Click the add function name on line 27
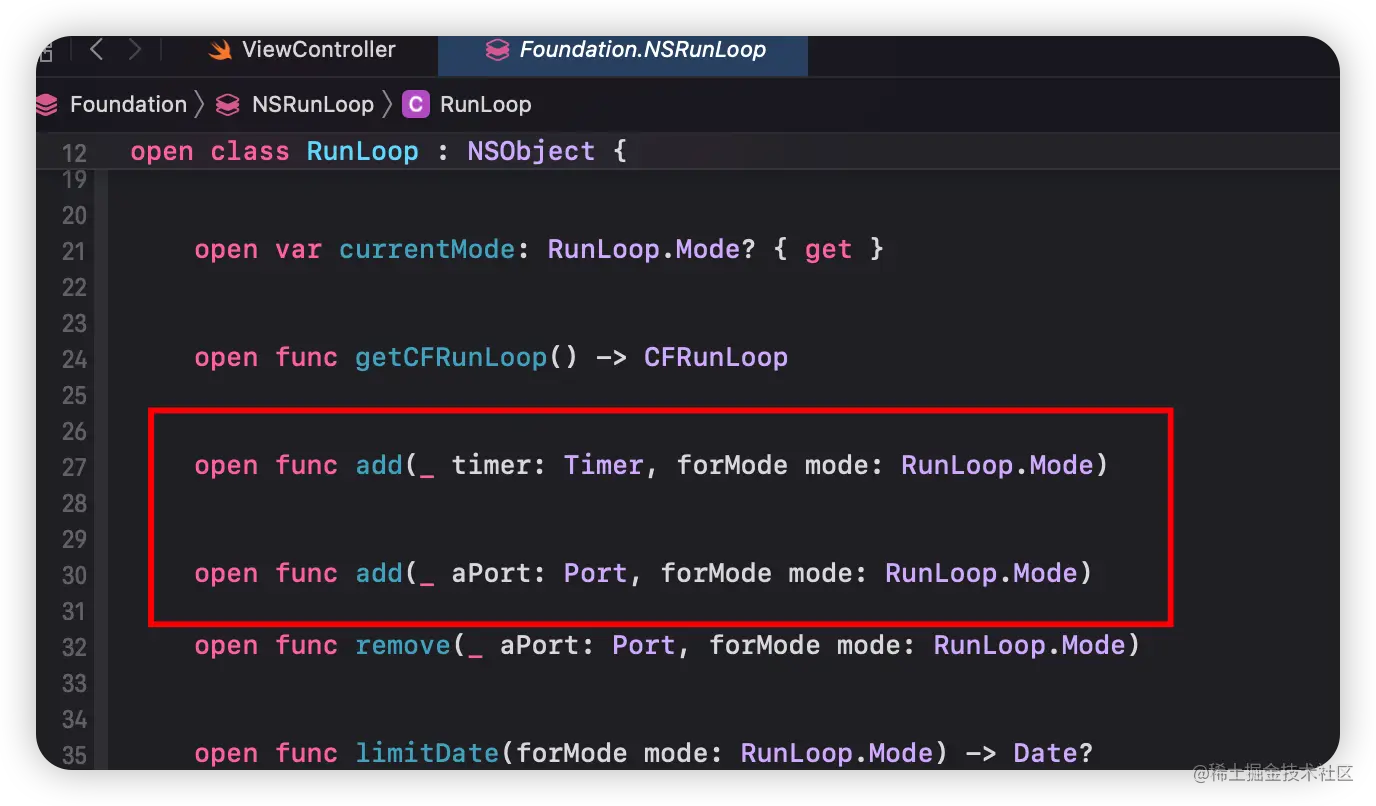 tap(379, 465)
